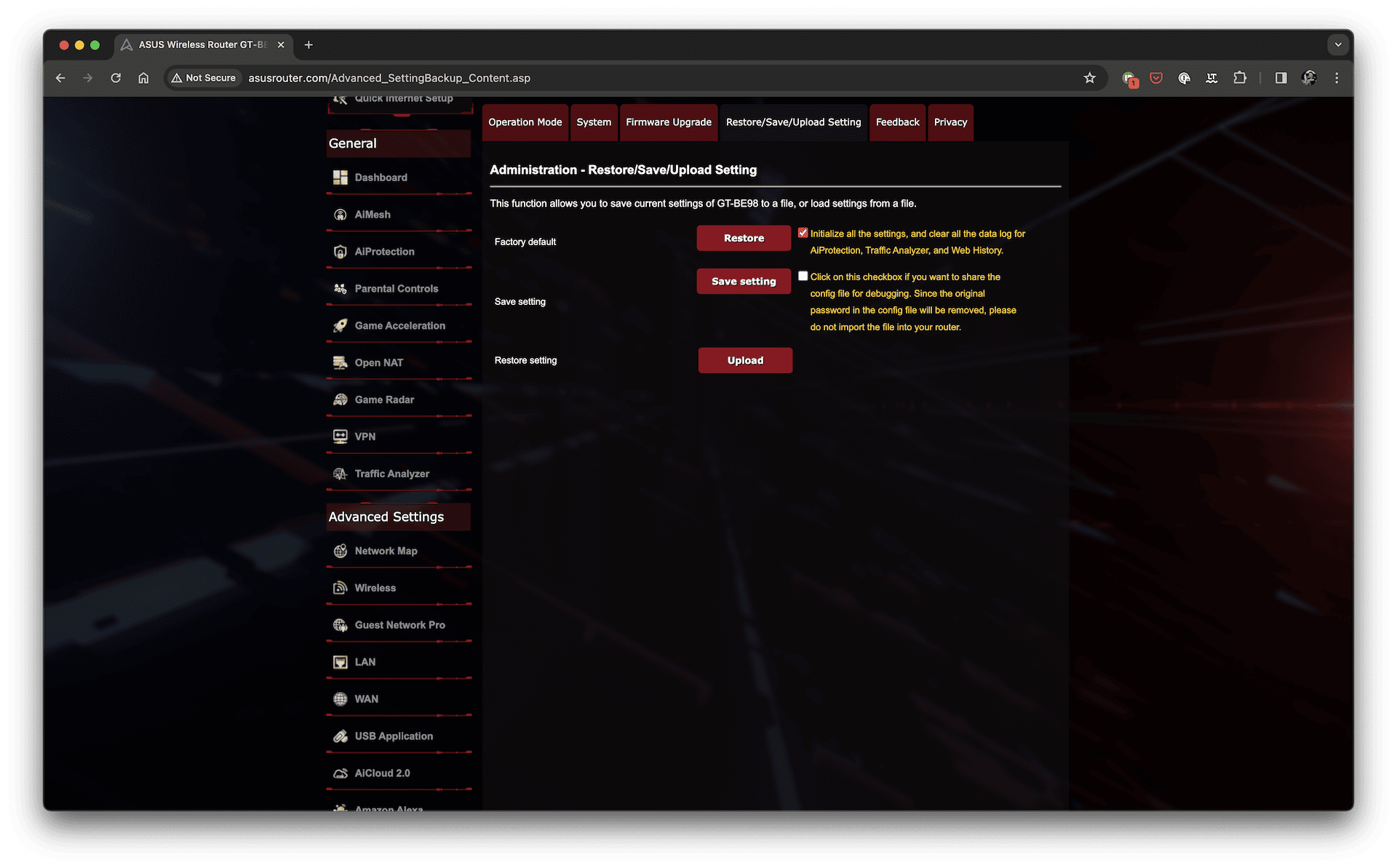
Task: Open the Network Map globe icon
Action: [x=340, y=551]
